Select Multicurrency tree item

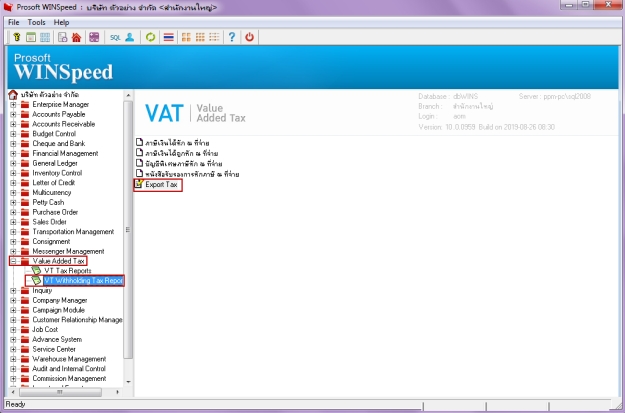52,193
